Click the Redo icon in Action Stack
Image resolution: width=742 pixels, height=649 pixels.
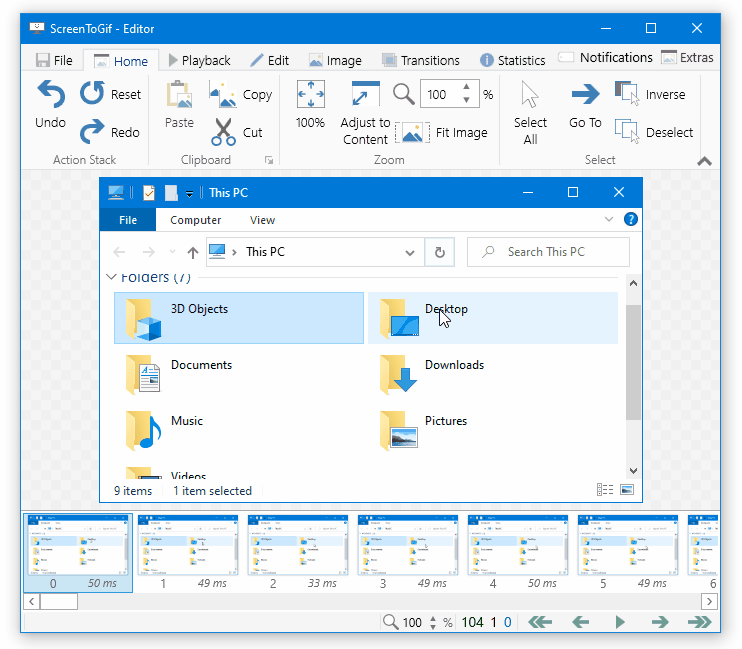point(93,132)
